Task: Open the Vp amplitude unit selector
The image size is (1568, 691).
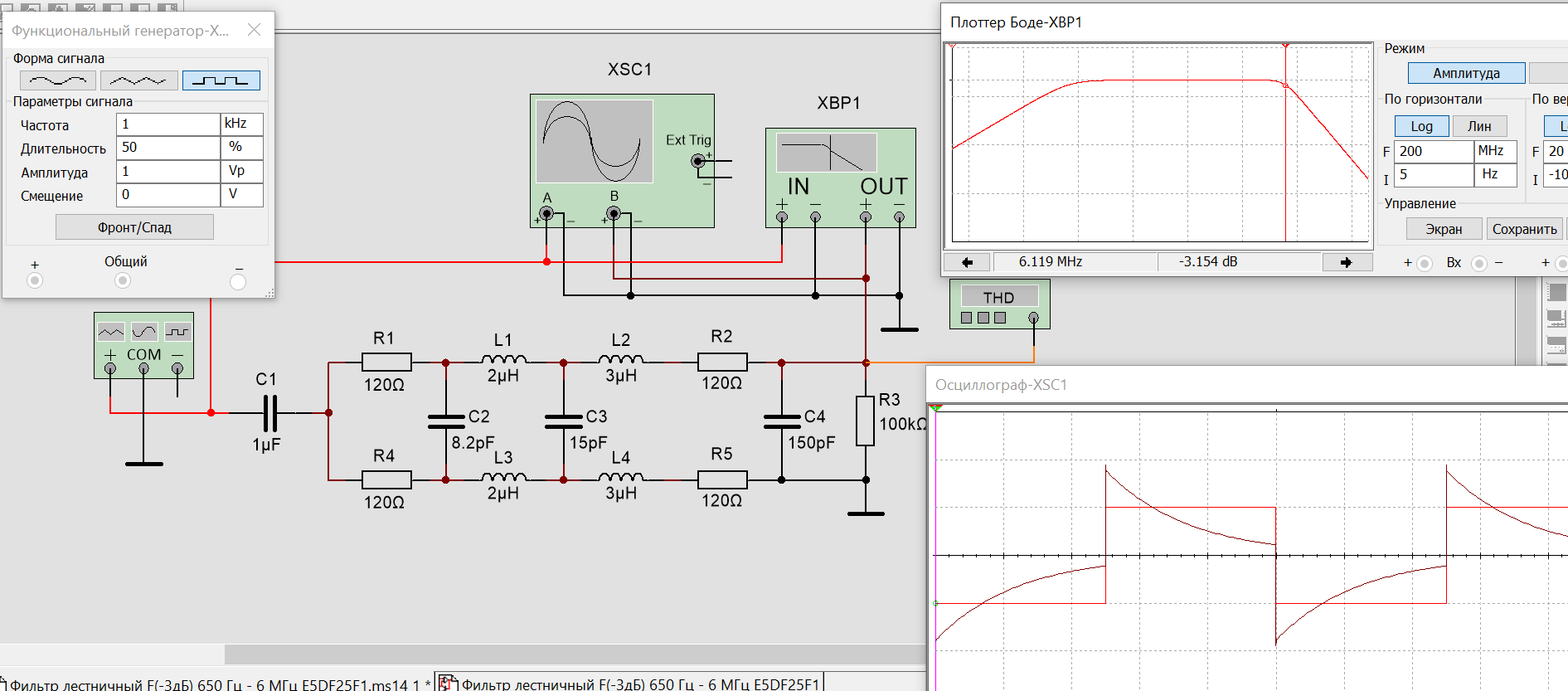Action: coord(242,171)
